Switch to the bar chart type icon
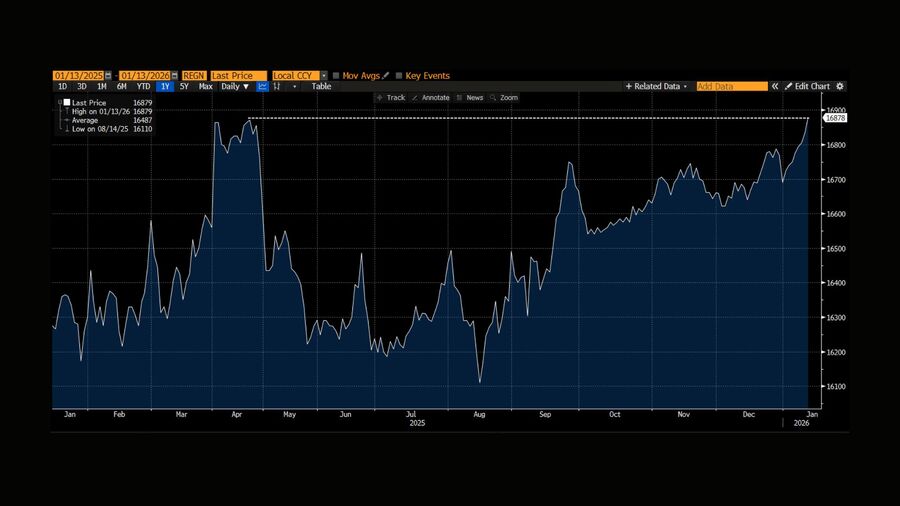 click(278, 87)
